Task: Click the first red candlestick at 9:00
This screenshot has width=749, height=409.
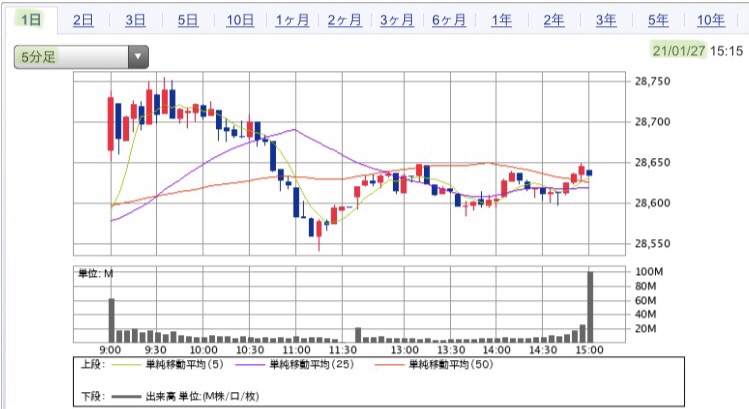Action: 111,124
